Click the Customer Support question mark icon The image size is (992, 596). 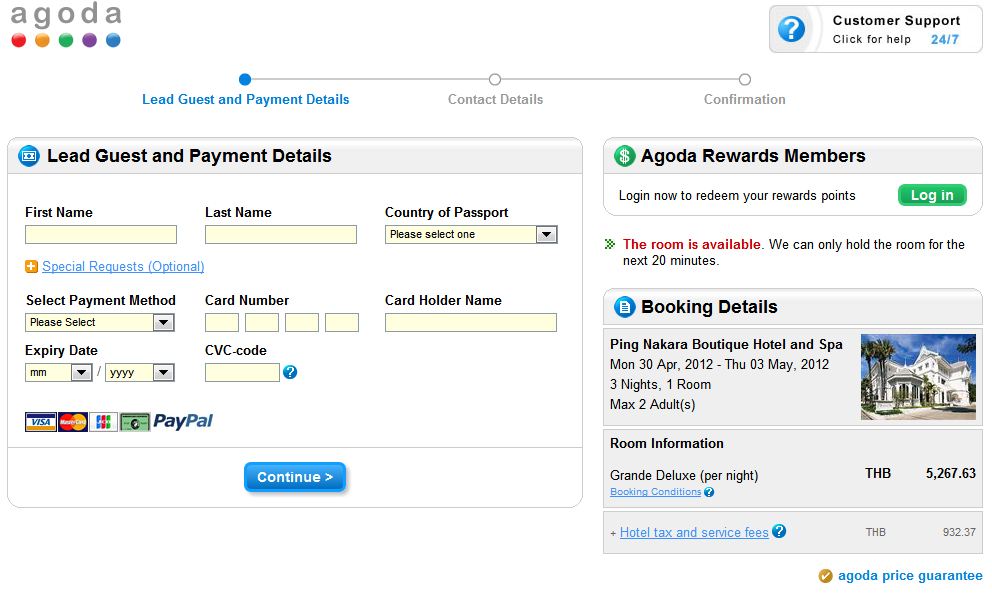791,29
